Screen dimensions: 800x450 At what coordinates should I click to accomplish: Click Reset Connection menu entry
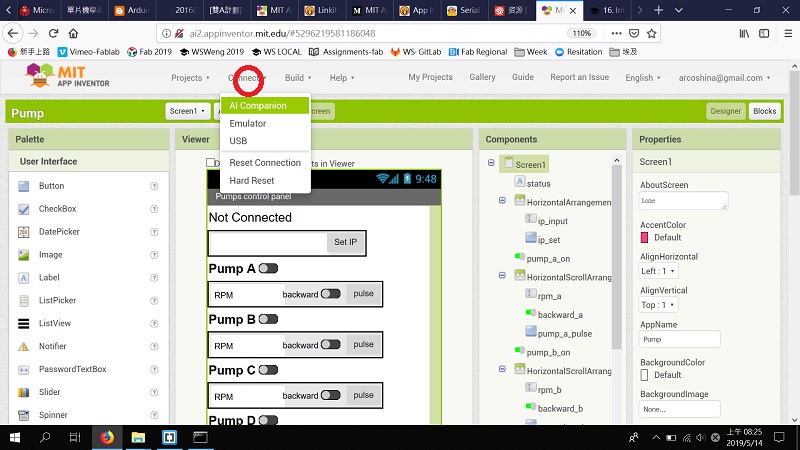[265, 162]
